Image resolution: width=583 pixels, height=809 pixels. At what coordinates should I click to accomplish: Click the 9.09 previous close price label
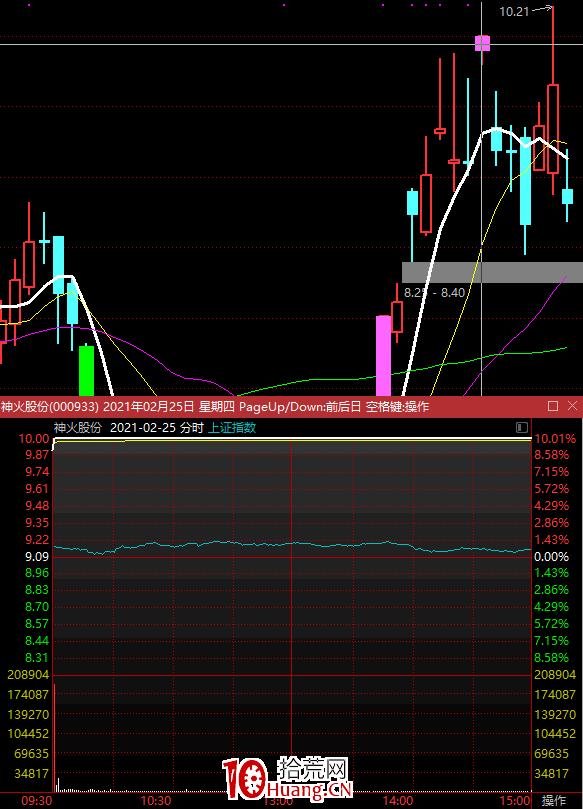(37, 557)
